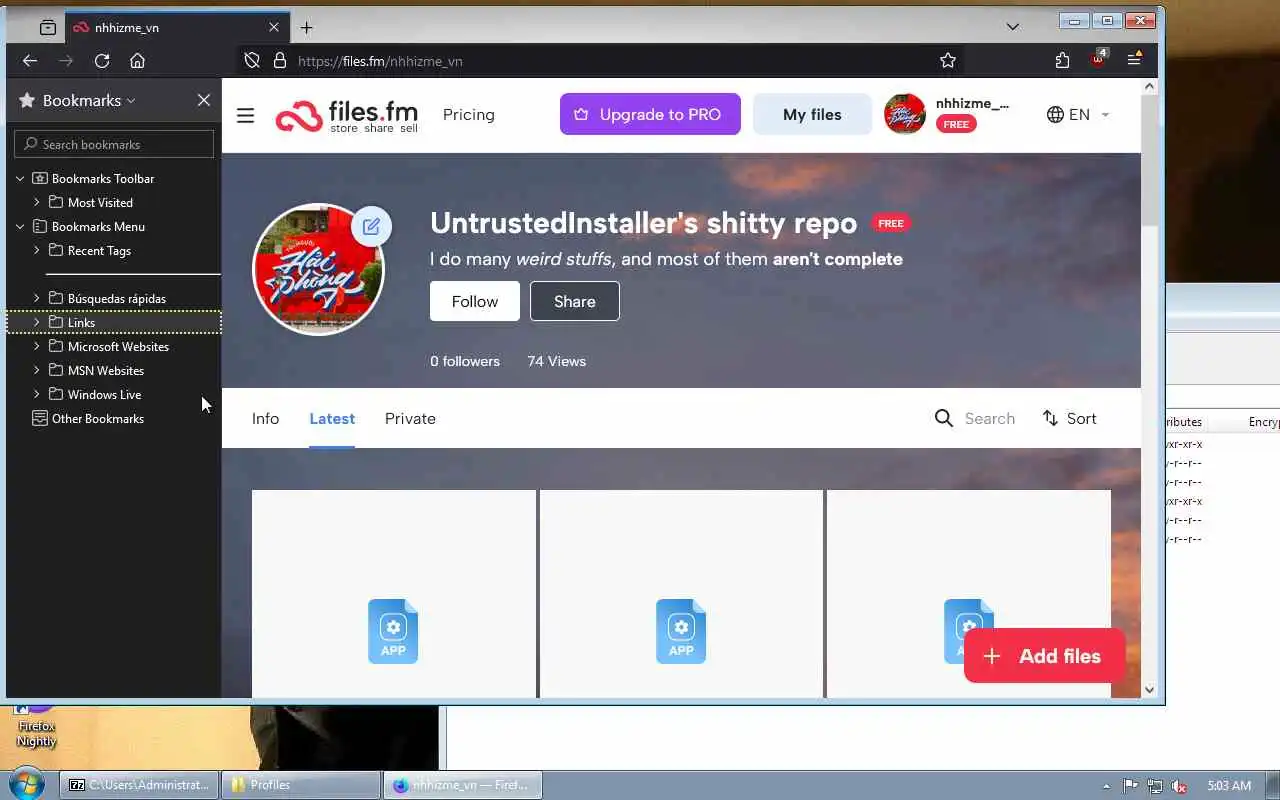Close the Bookmarks sidebar
Viewport: 1280px width, 800px height.
[x=204, y=100]
